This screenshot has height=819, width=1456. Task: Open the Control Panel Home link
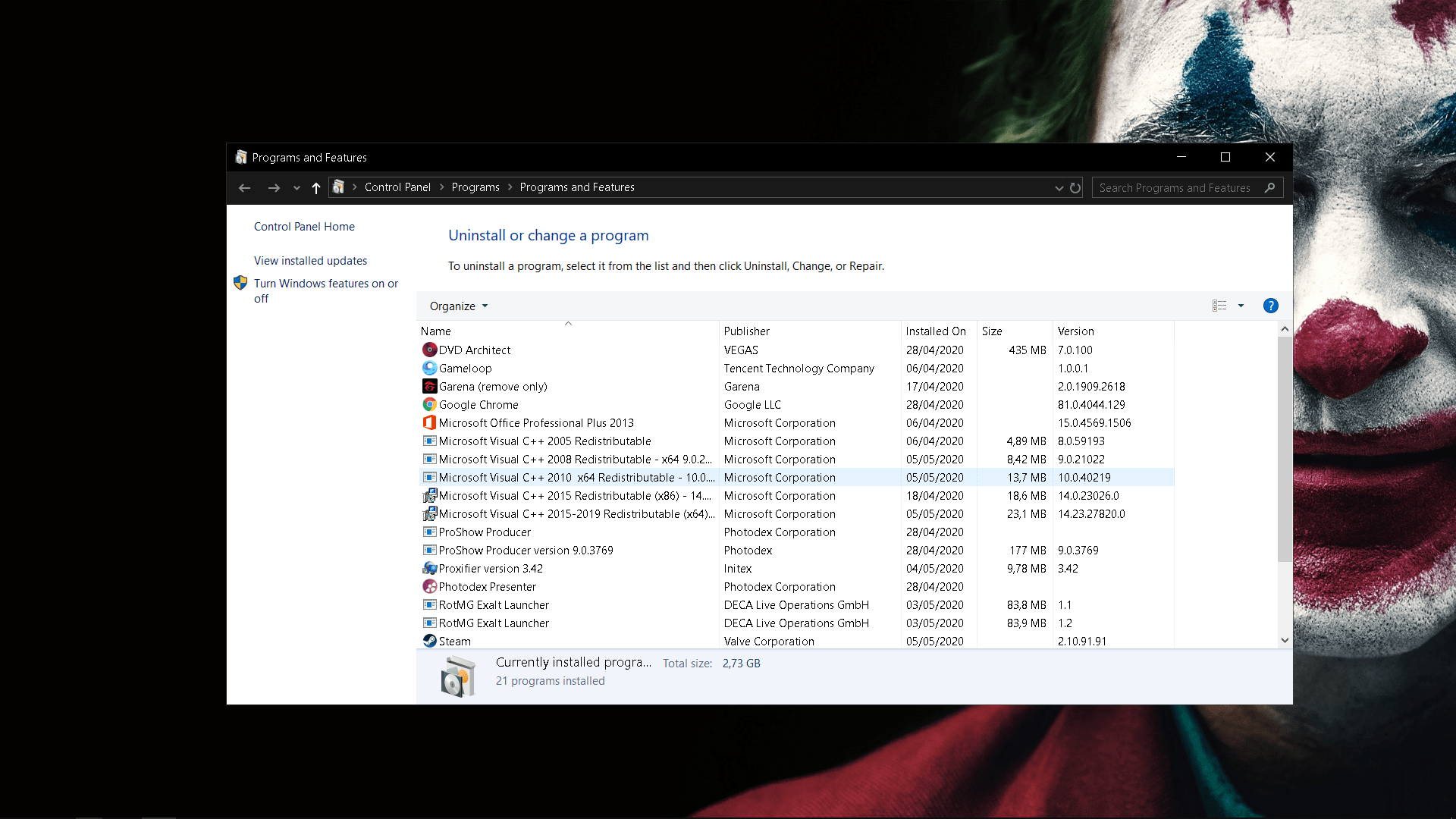tap(304, 227)
